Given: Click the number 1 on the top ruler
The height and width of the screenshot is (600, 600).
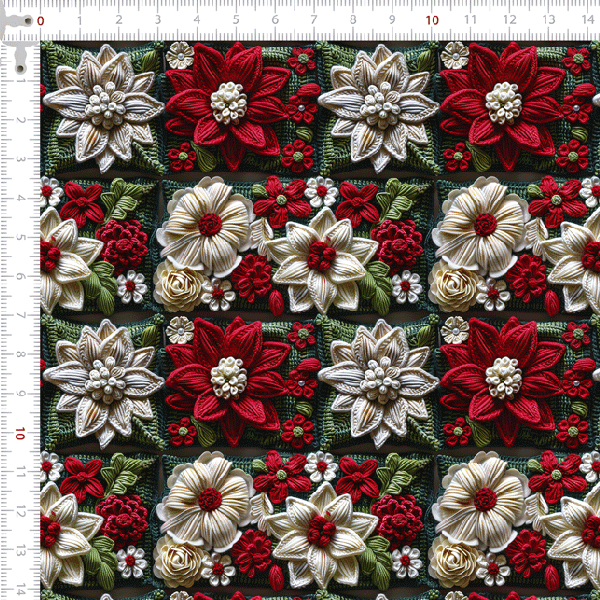Looking at the screenshot, I should point(80,20).
